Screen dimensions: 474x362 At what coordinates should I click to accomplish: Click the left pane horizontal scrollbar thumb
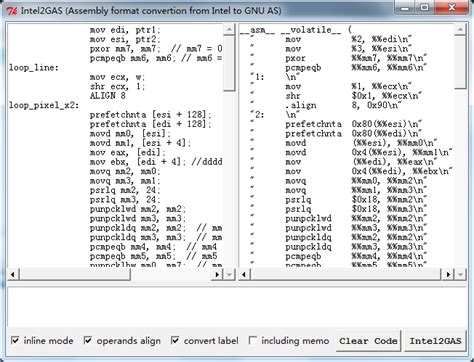click(75, 274)
